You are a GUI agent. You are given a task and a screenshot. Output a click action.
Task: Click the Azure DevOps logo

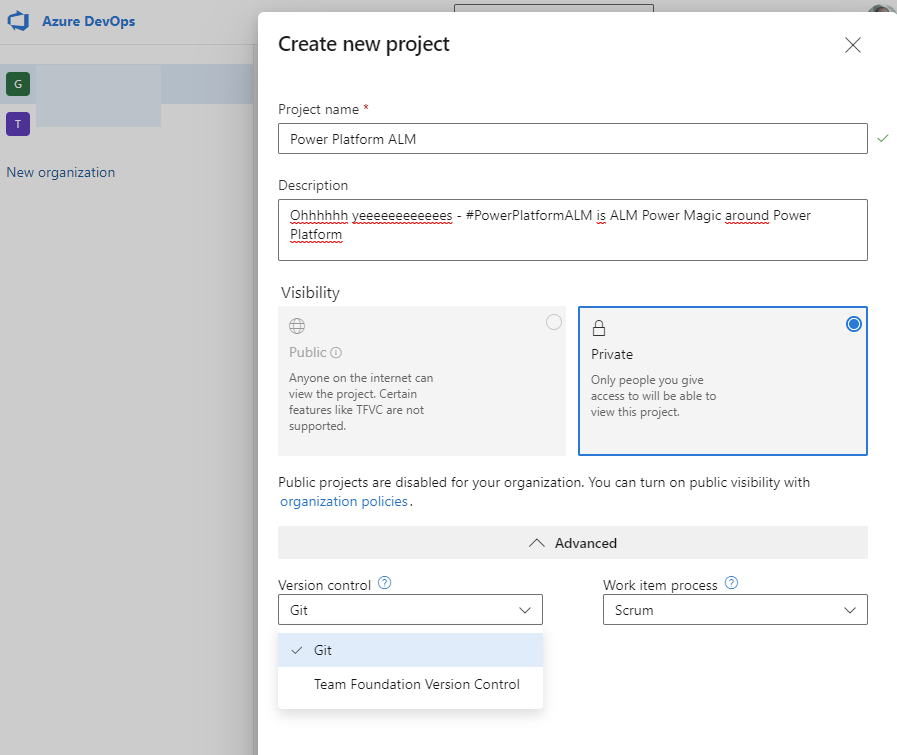point(17,21)
